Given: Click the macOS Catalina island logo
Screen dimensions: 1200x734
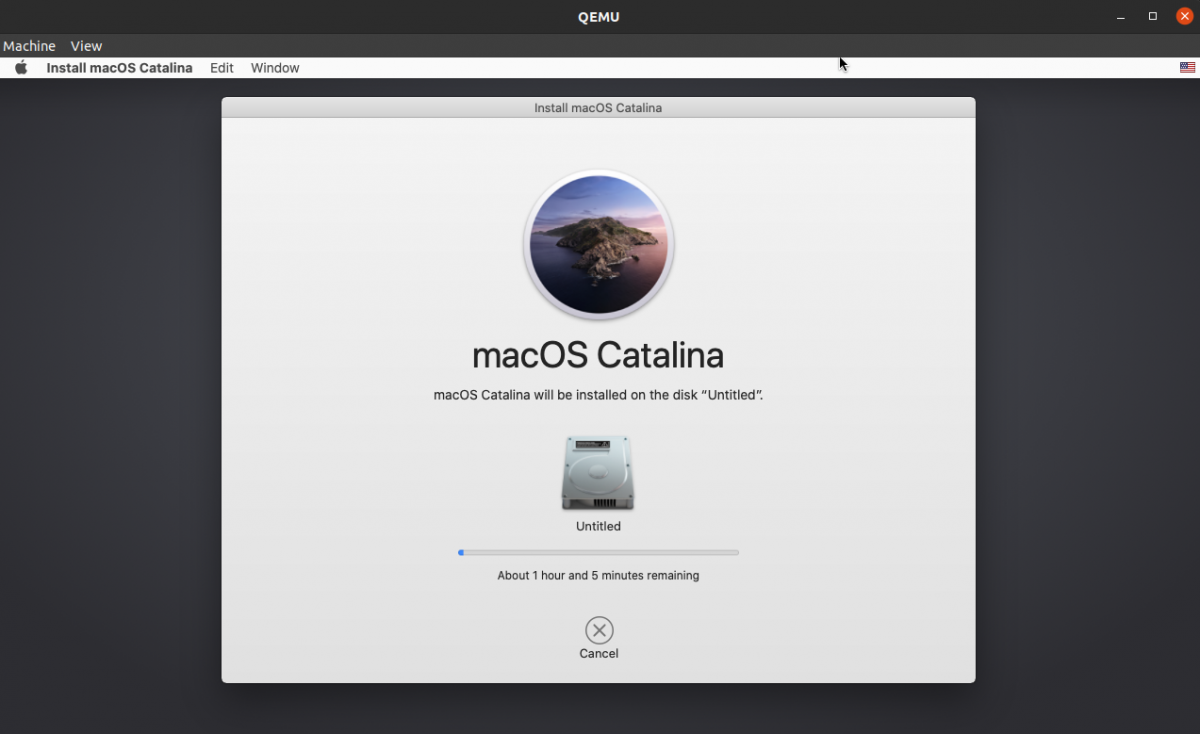Looking at the screenshot, I should tap(598, 244).
